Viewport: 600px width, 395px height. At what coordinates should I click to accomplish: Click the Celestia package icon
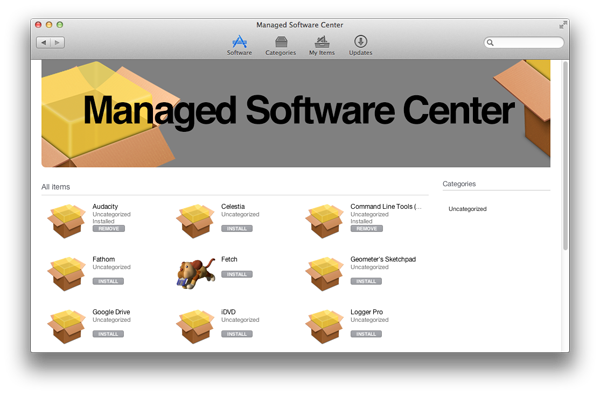click(x=195, y=221)
